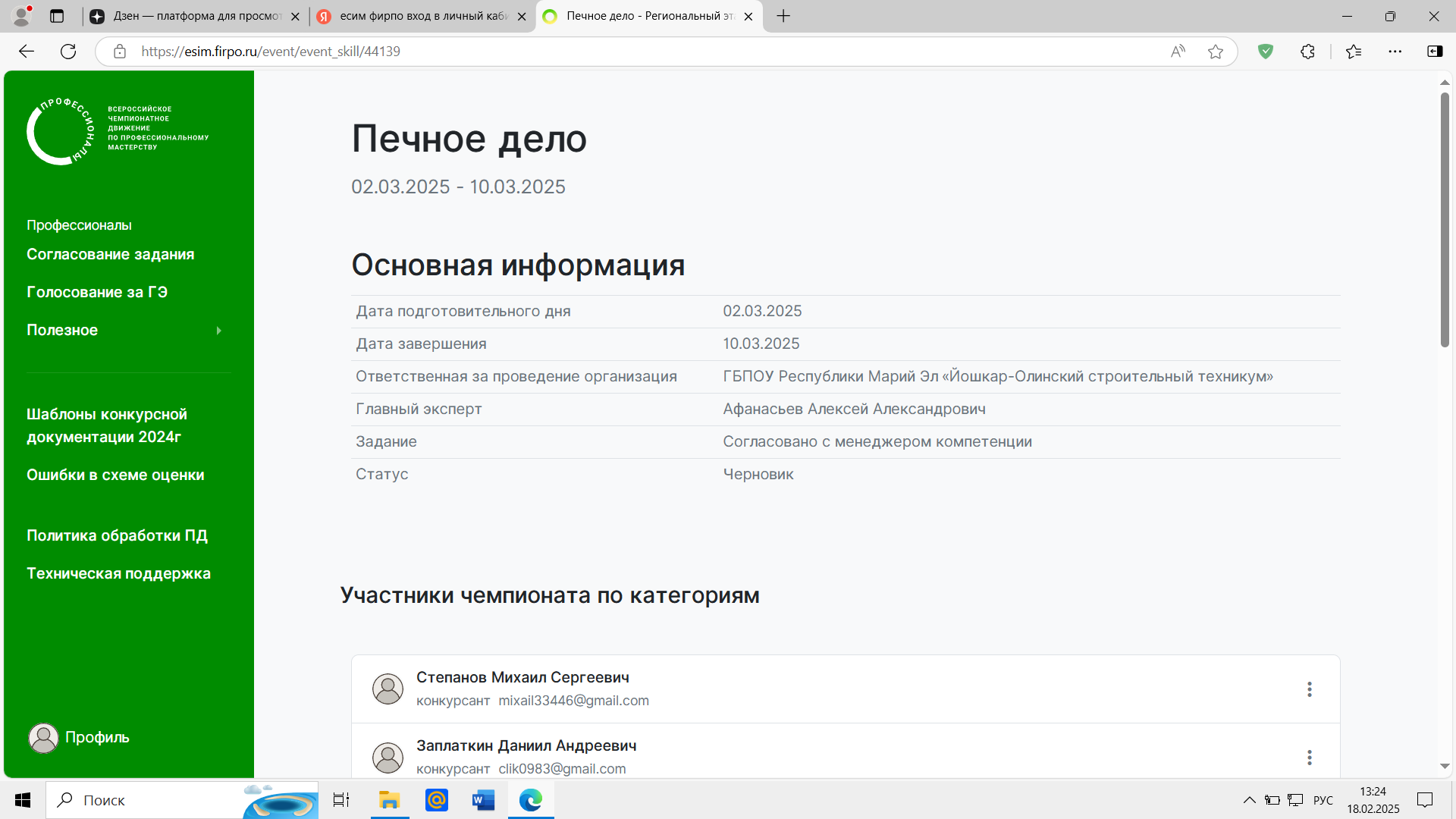
Task: Click name Степанов Михаил Сергеевич
Action: (x=522, y=677)
